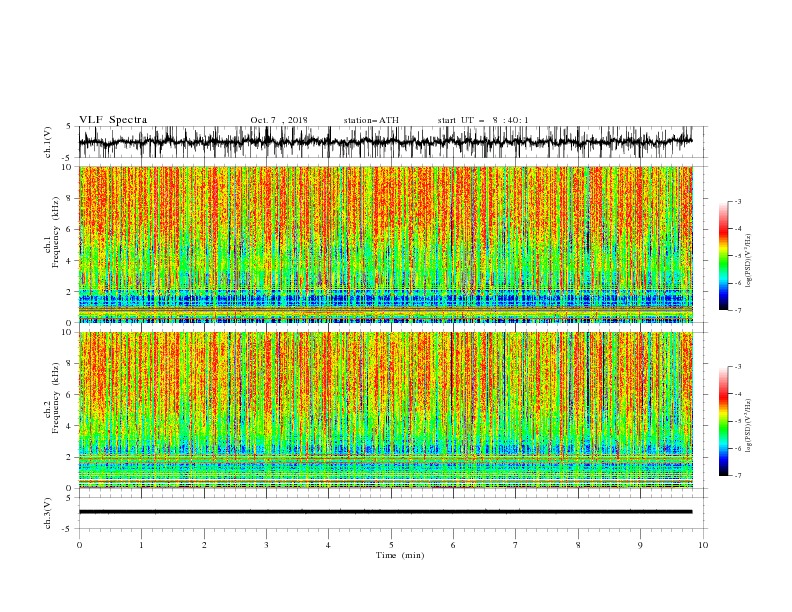Click time axis tick label "7"
This screenshot has width=792, height=612.
point(516,545)
